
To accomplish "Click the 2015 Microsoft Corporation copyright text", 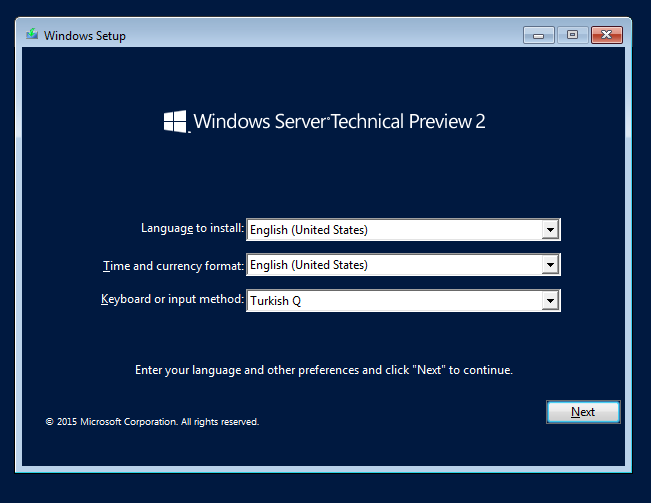I will [x=152, y=422].
